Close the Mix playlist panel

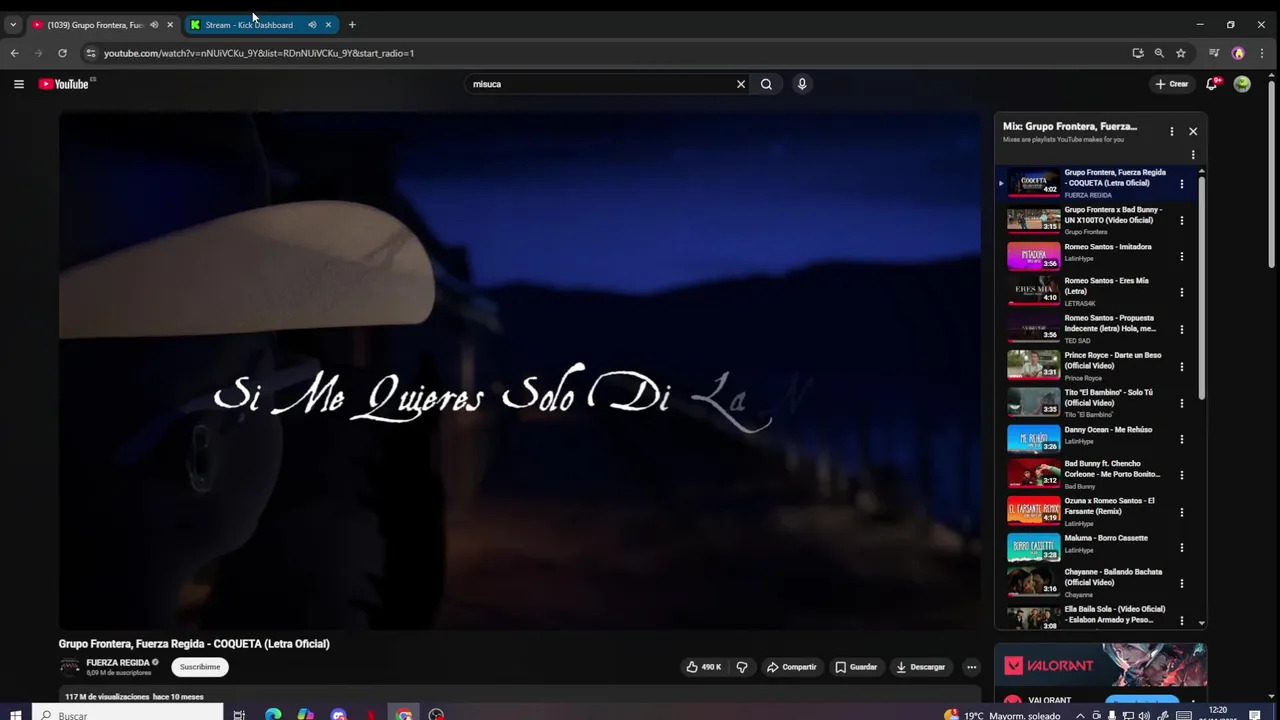(x=1192, y=131)
